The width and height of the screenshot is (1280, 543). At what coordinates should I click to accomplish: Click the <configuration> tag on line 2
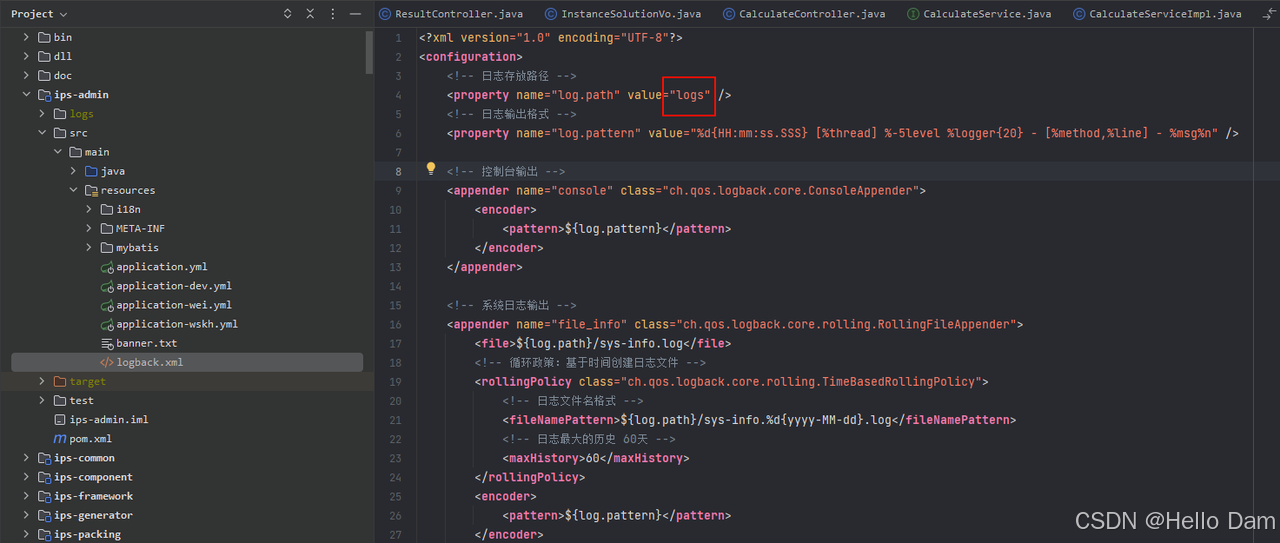click(x=471, y=57)
